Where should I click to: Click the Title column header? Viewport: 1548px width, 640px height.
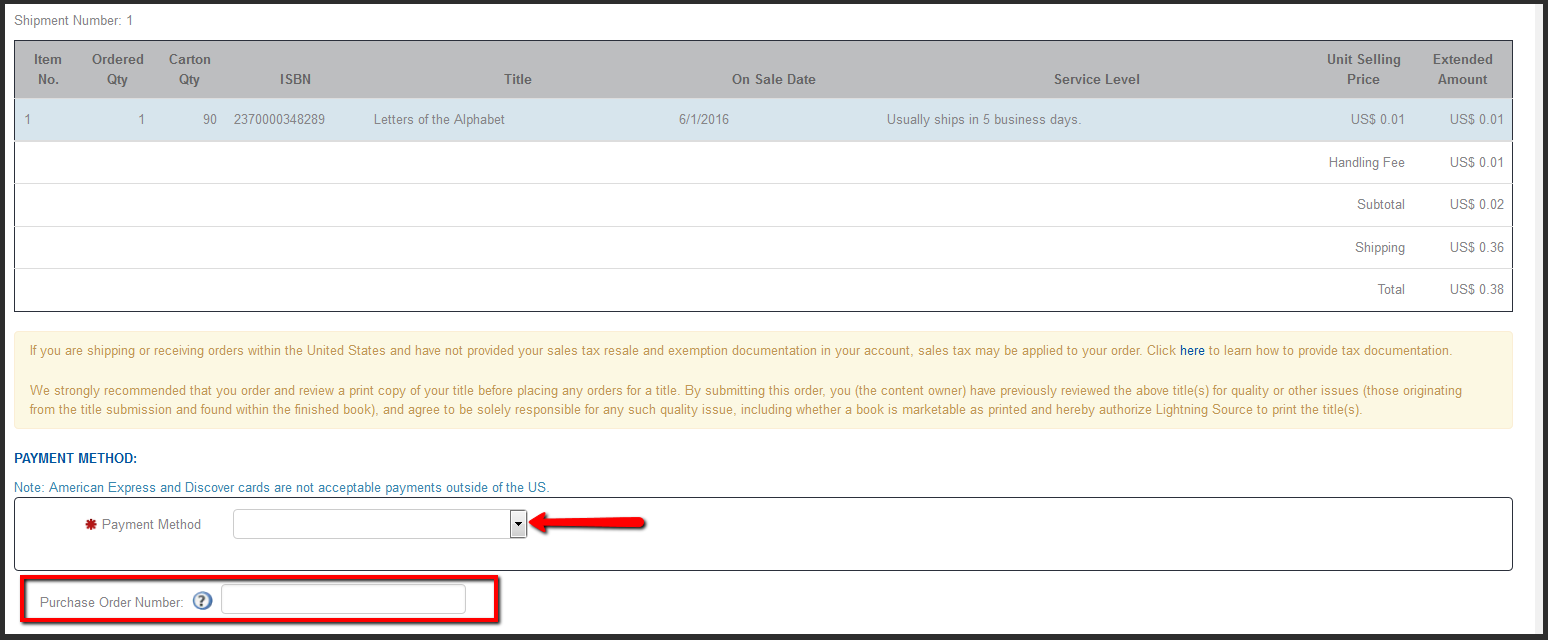pyautogui.click(x=518, y=79)
